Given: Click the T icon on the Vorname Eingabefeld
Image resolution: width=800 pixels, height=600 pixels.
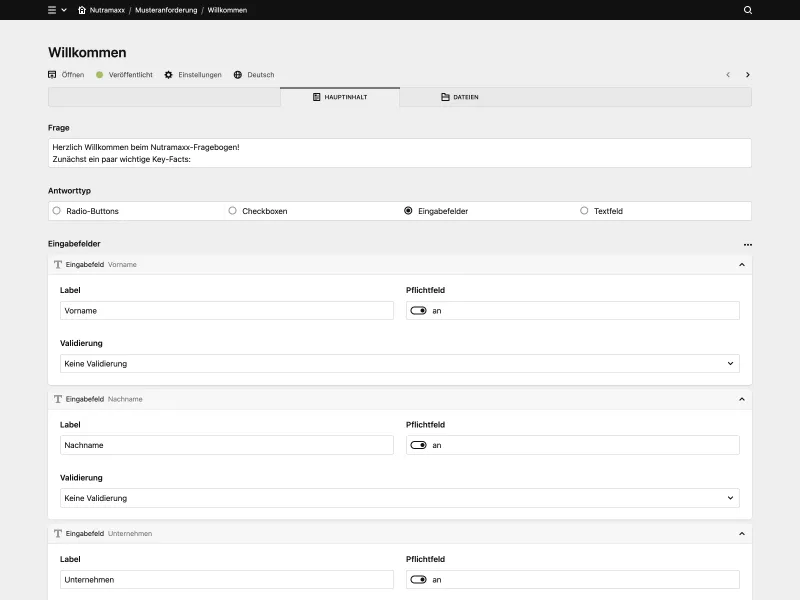Looking at the screenshot, I should pyautogui.click(x=57, y=264).
